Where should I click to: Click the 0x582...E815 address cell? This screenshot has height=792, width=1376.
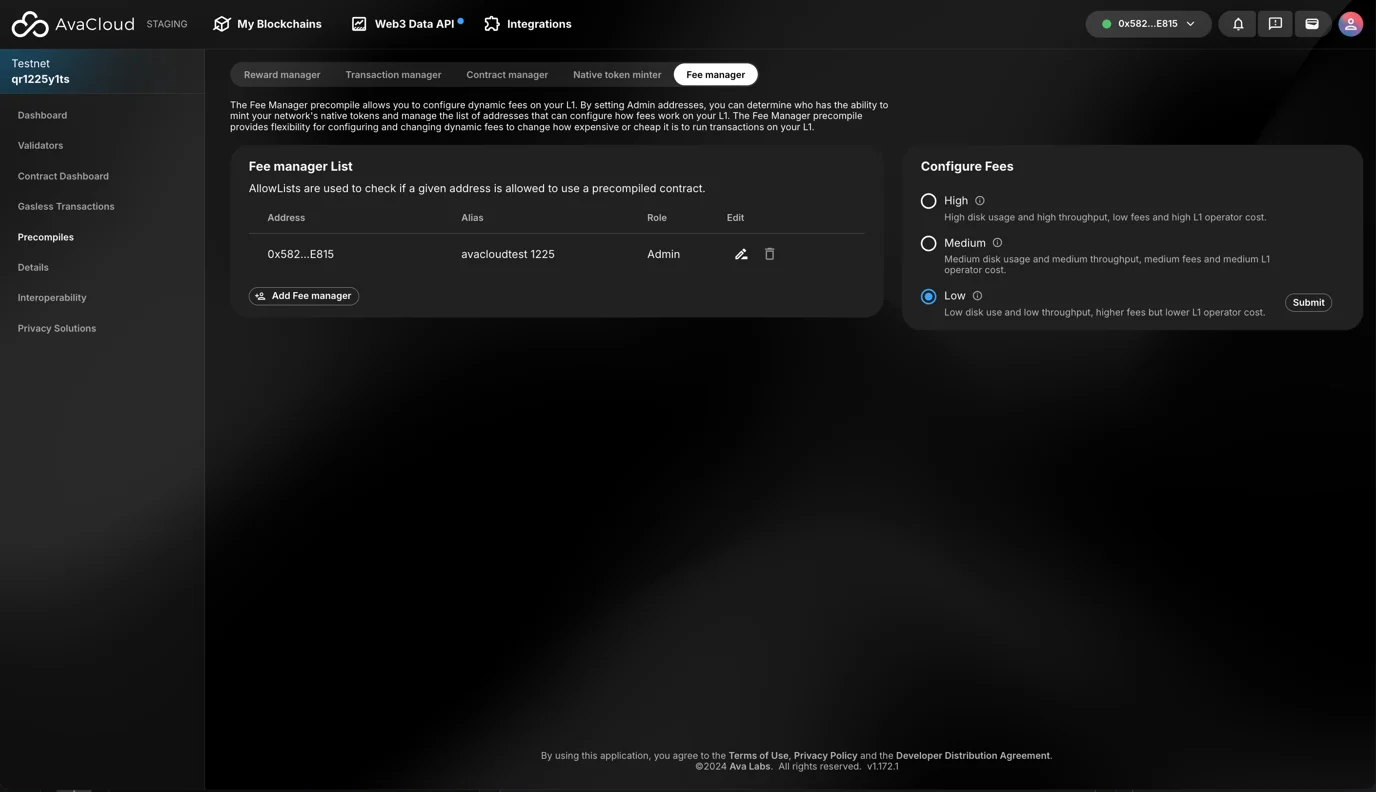(x=301, y=254)
